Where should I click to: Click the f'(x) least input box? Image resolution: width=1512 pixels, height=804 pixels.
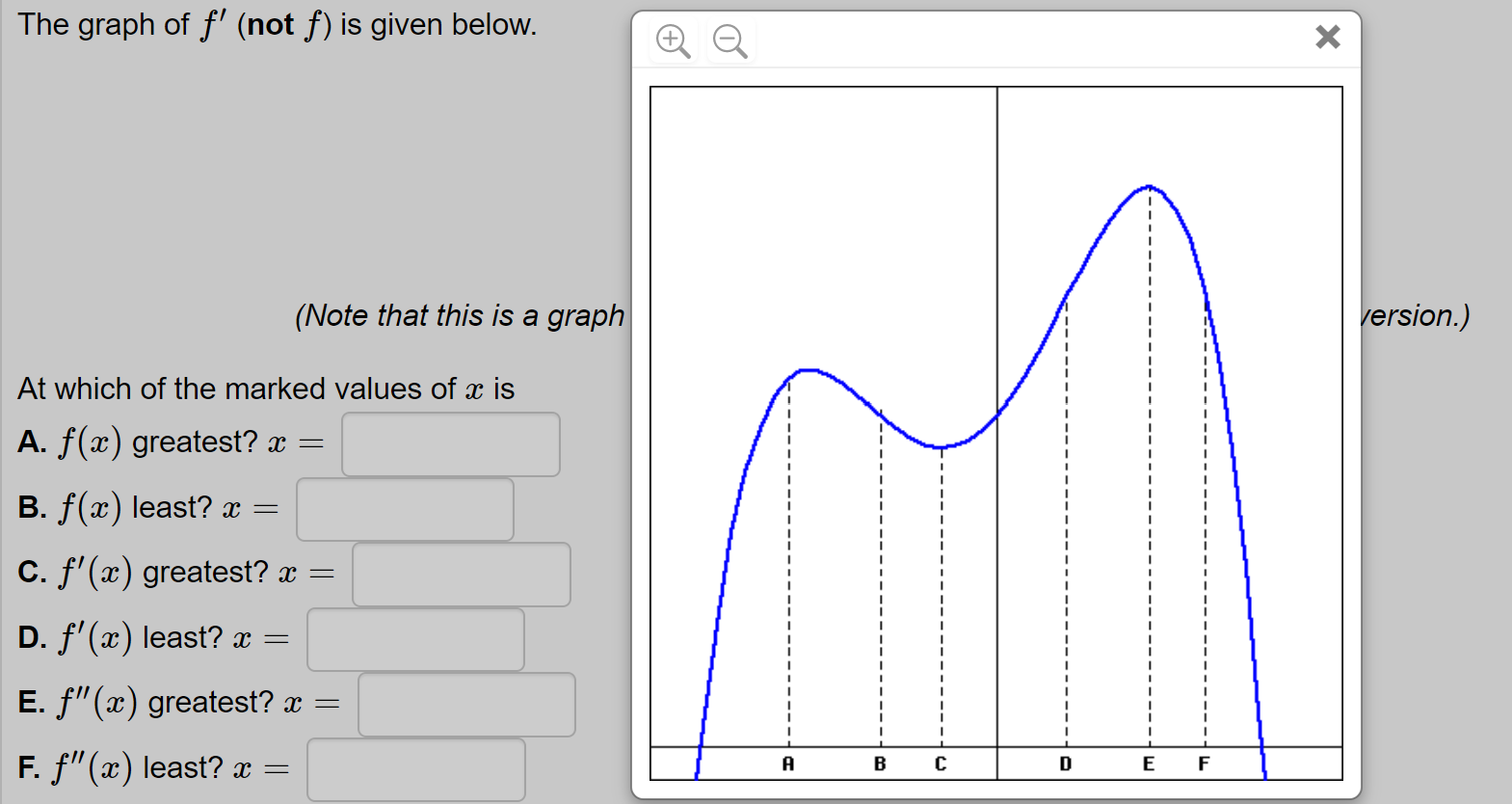coord(415,639)
